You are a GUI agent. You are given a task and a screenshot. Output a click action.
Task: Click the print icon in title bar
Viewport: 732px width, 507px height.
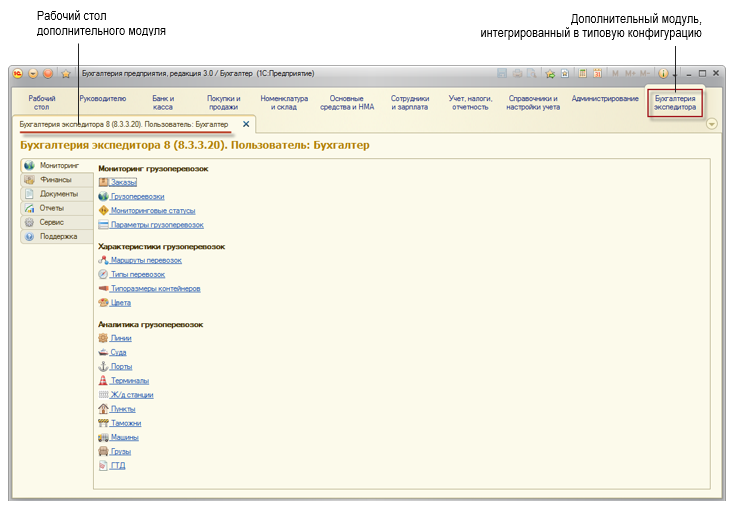click(x=517, y=73)
